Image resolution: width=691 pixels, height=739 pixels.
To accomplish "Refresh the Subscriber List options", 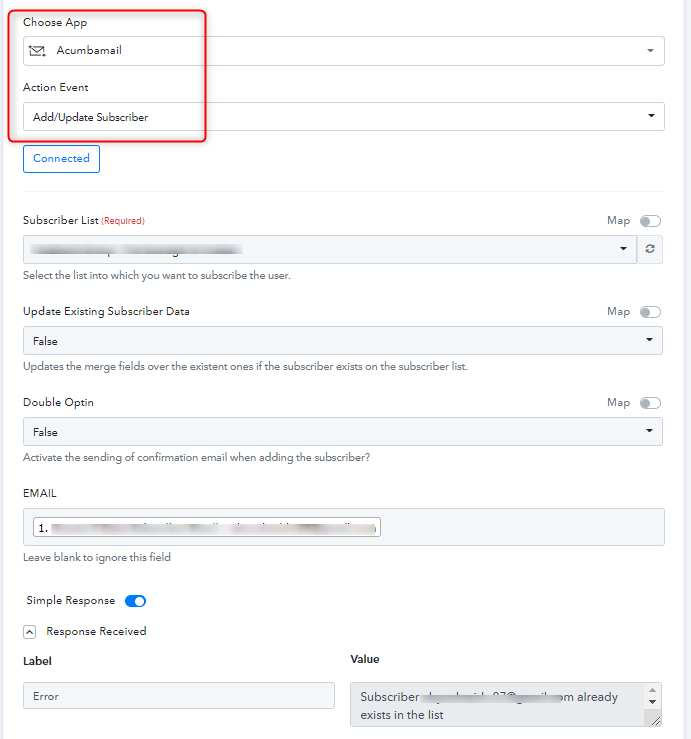I will (650, 249).
